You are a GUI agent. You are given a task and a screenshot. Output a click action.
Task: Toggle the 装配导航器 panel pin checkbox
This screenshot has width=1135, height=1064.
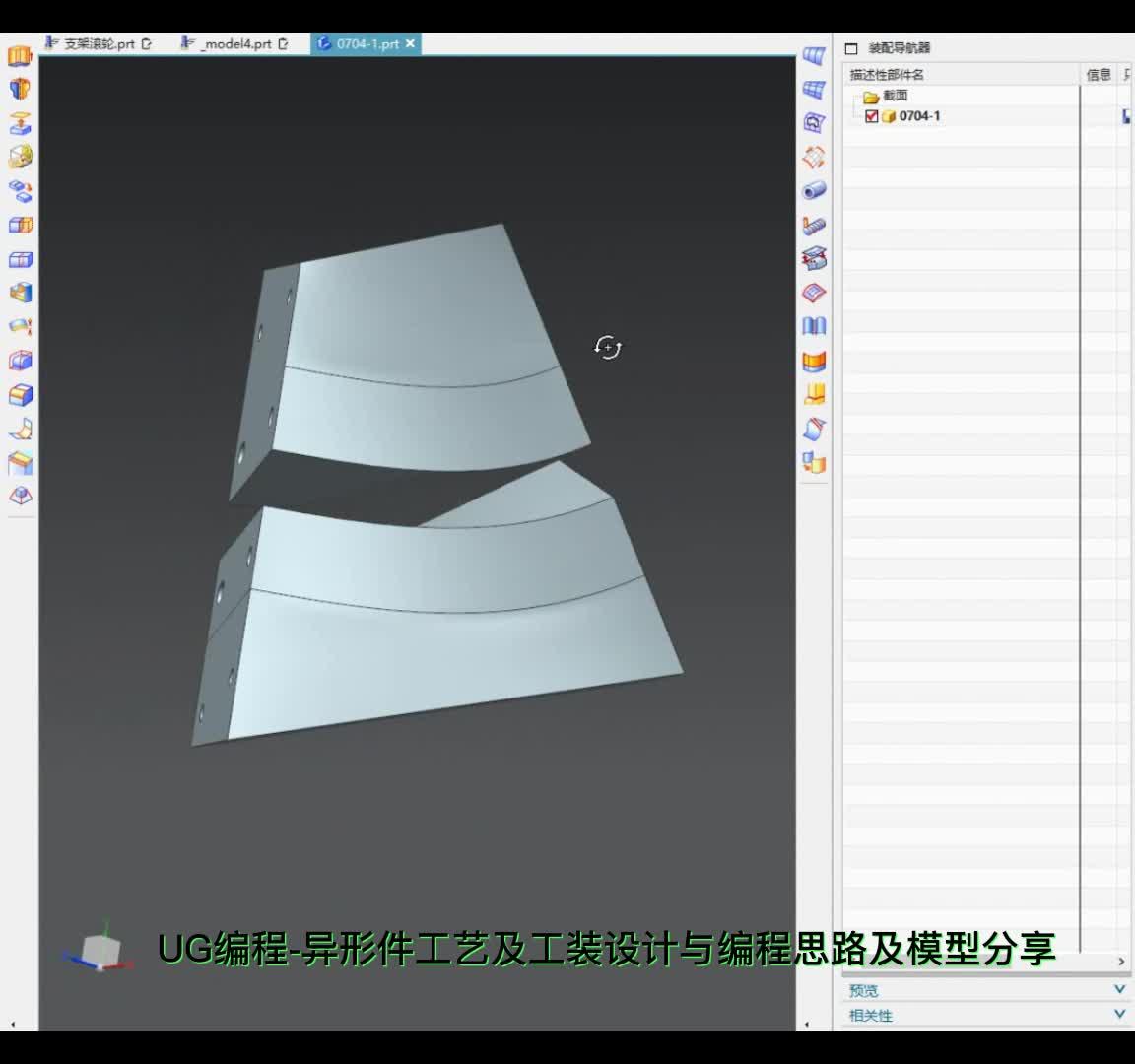coord(849,46)
